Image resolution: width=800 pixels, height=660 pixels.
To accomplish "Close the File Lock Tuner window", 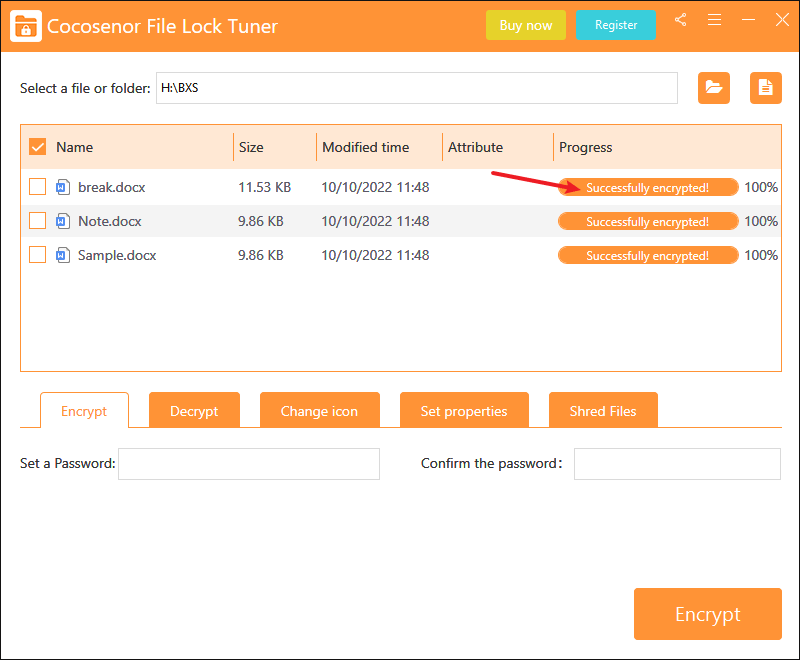I will (x=782, y=20).
